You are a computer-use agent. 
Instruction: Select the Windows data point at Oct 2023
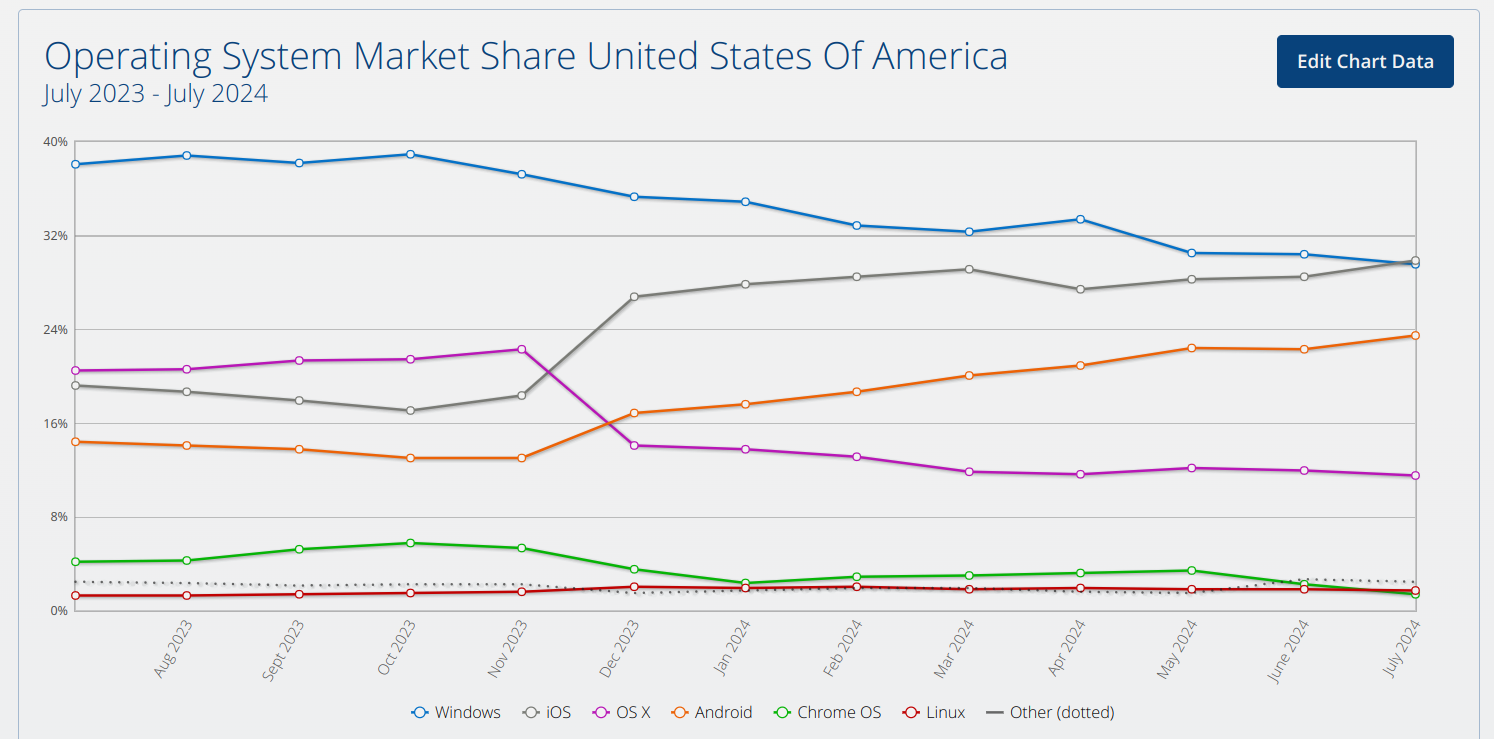tap(411, 154)
